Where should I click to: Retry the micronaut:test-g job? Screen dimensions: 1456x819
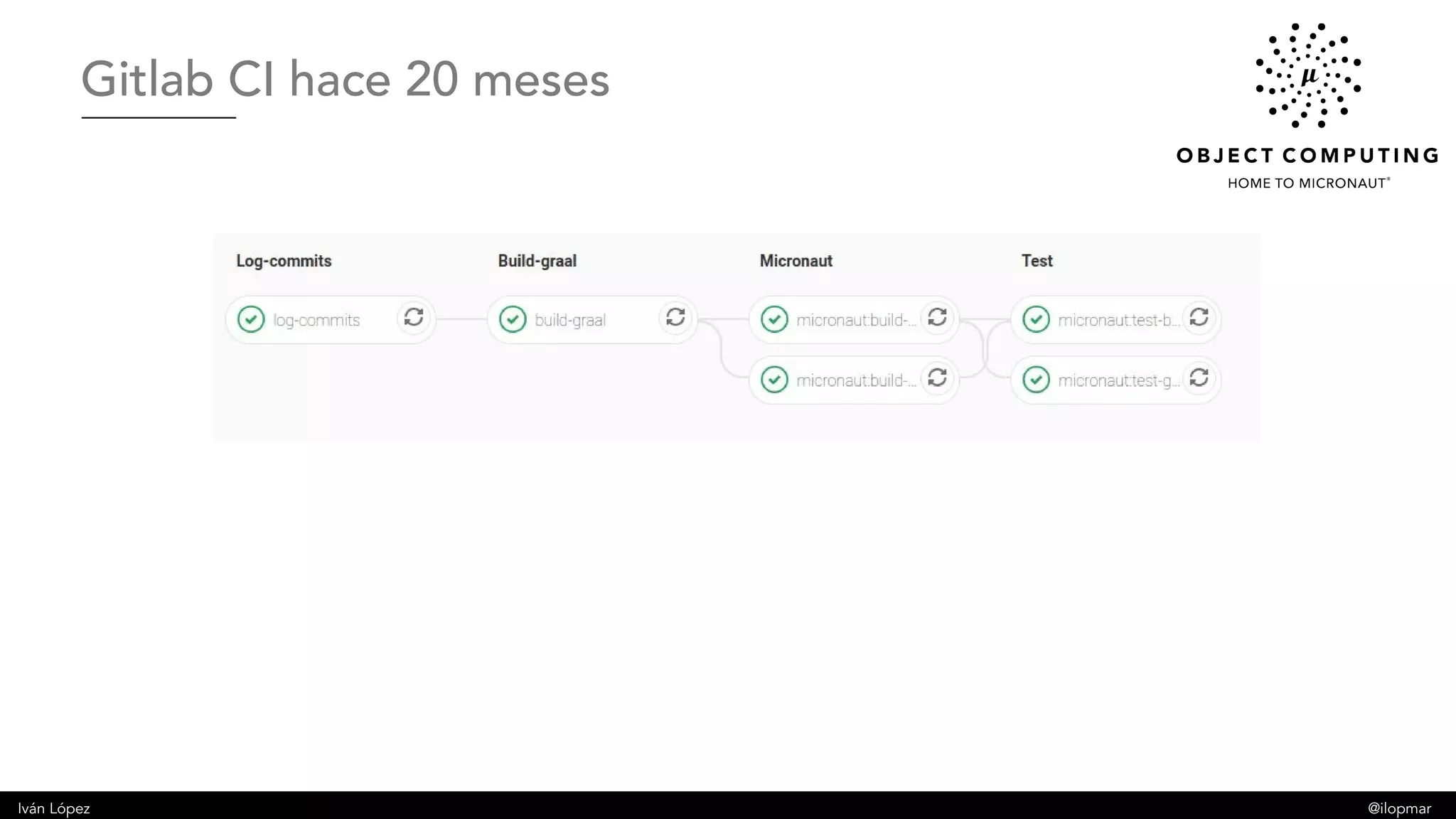(x=1199, y=378)
